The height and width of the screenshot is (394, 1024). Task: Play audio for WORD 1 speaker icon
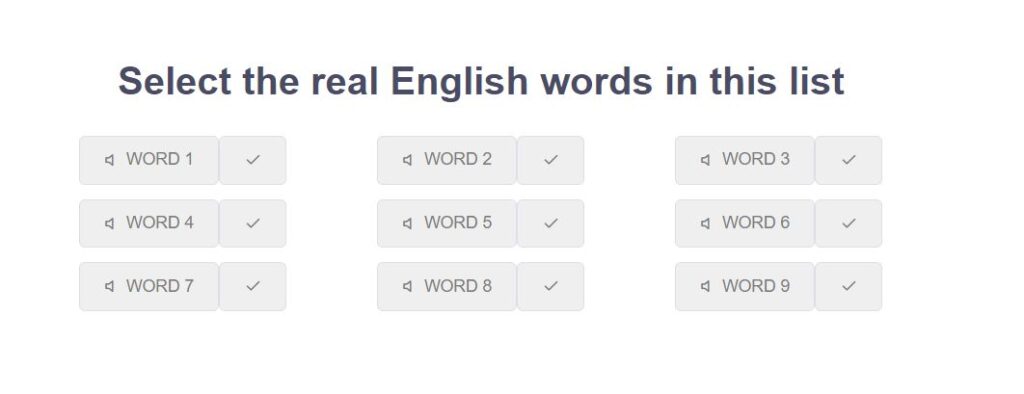pos(109,160)
